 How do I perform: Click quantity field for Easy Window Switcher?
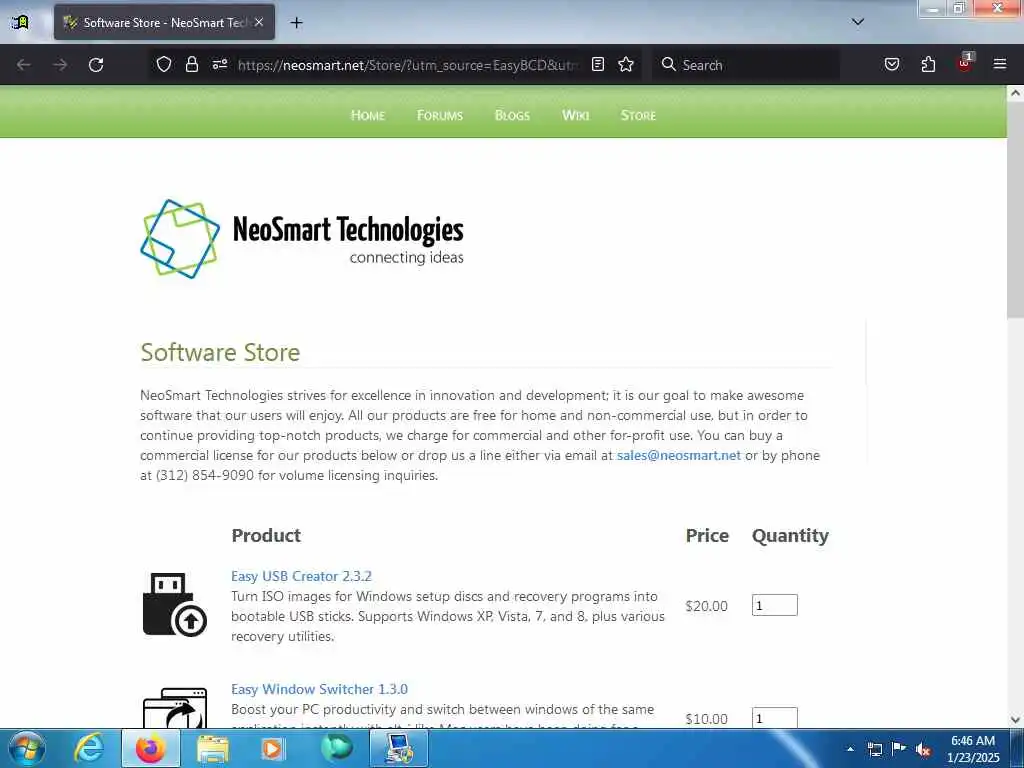click(775, 718)
